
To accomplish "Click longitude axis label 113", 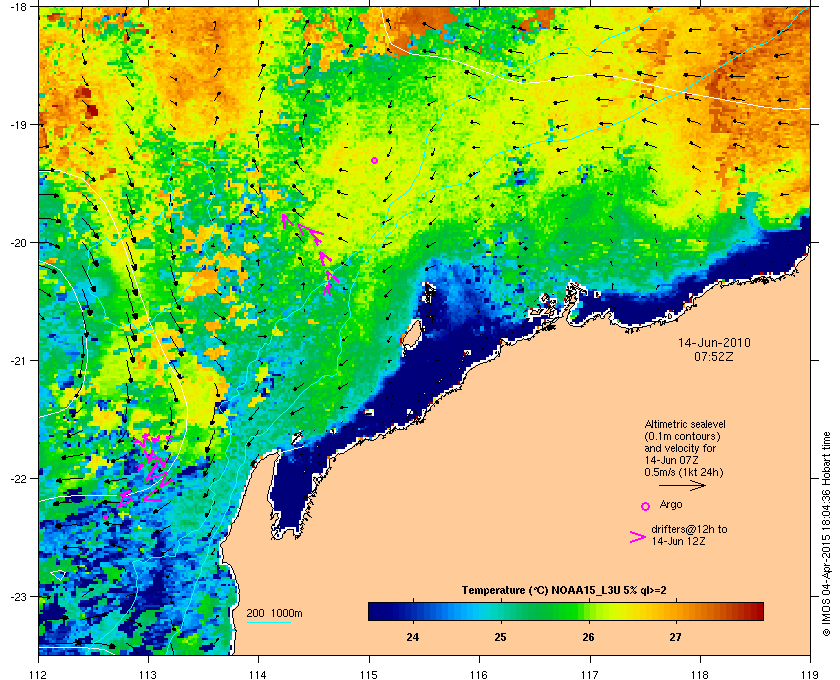I will (148, 674).
